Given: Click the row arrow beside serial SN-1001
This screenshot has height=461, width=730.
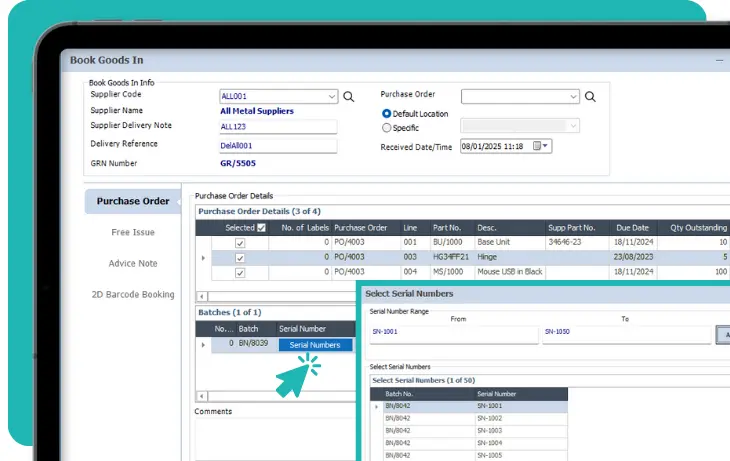Looking at the screenshot, I should point(377,407).
